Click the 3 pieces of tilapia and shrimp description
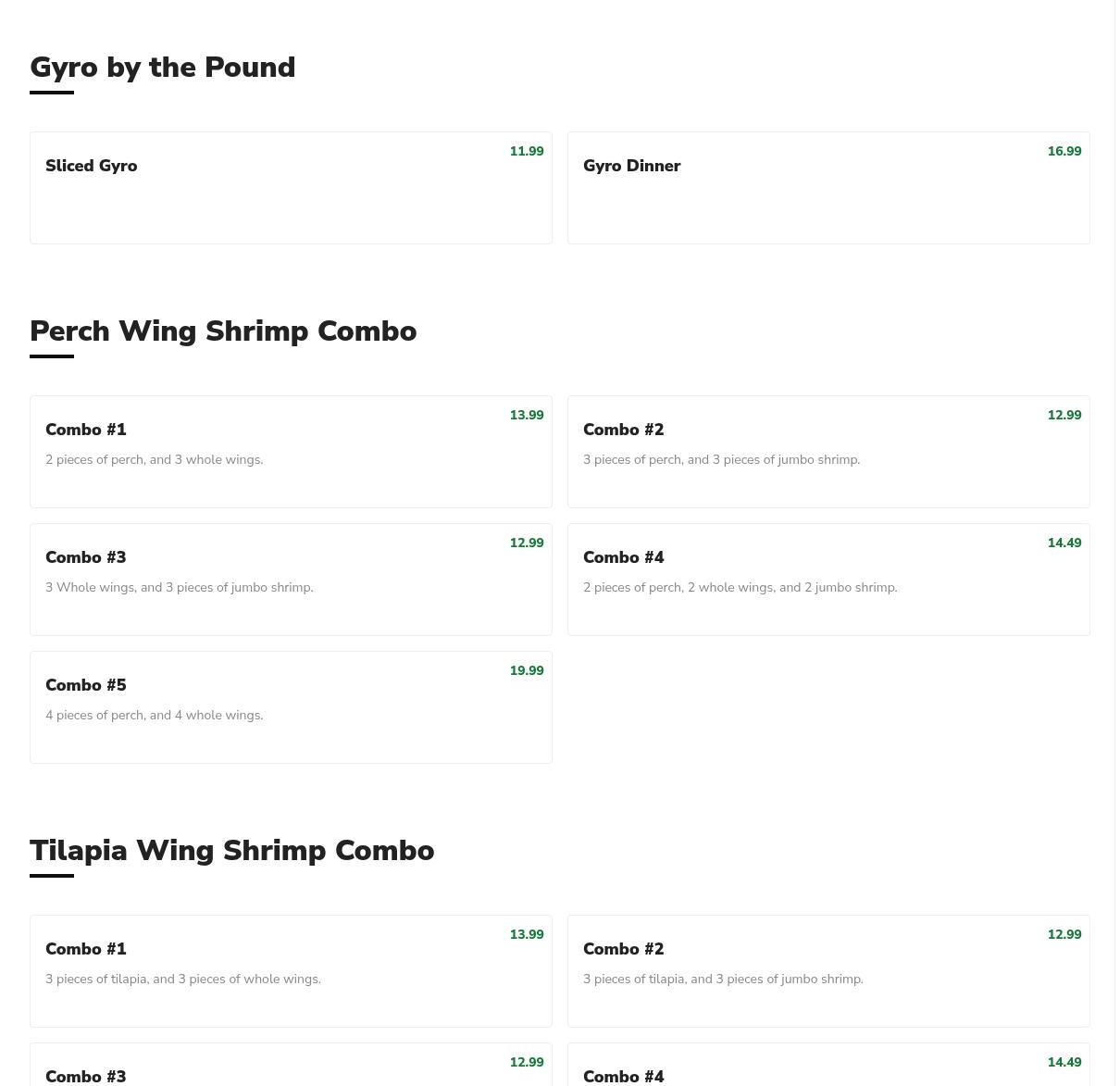The height and width of the screenshot is (1086, 1120). 723,980
